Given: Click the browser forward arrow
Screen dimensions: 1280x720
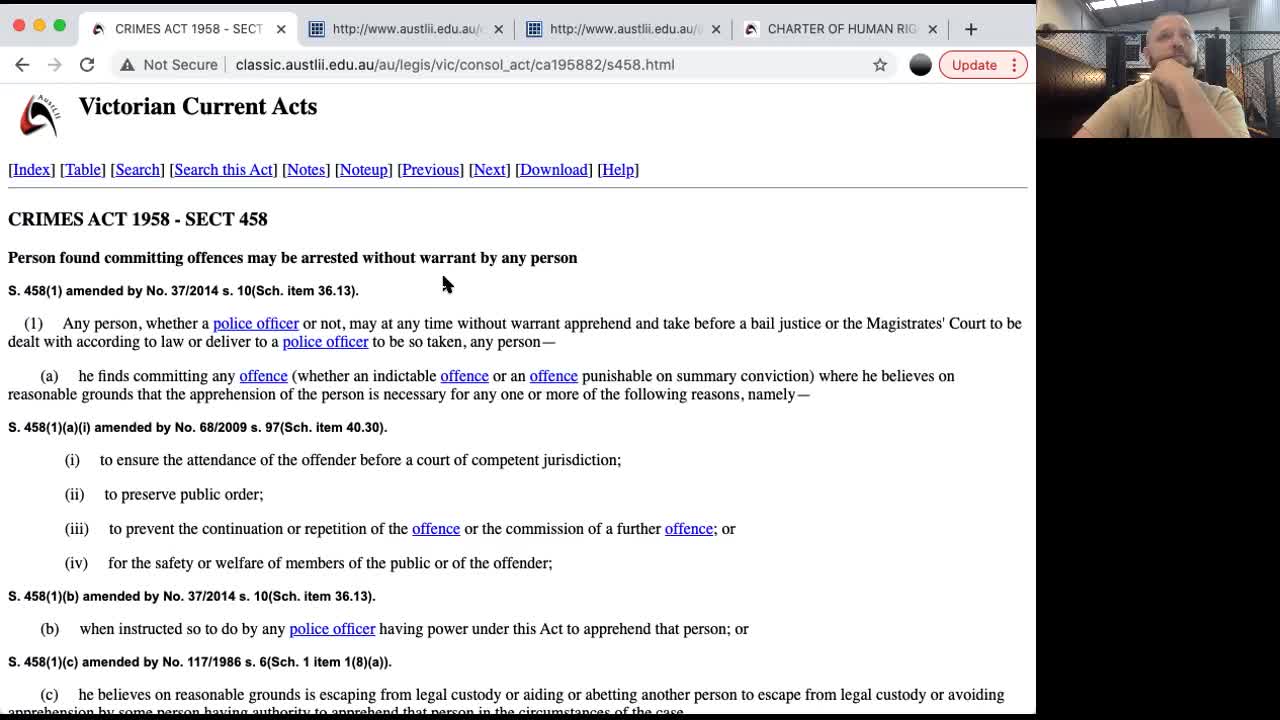Looking at the screenshot, I should tap(55, 65).
